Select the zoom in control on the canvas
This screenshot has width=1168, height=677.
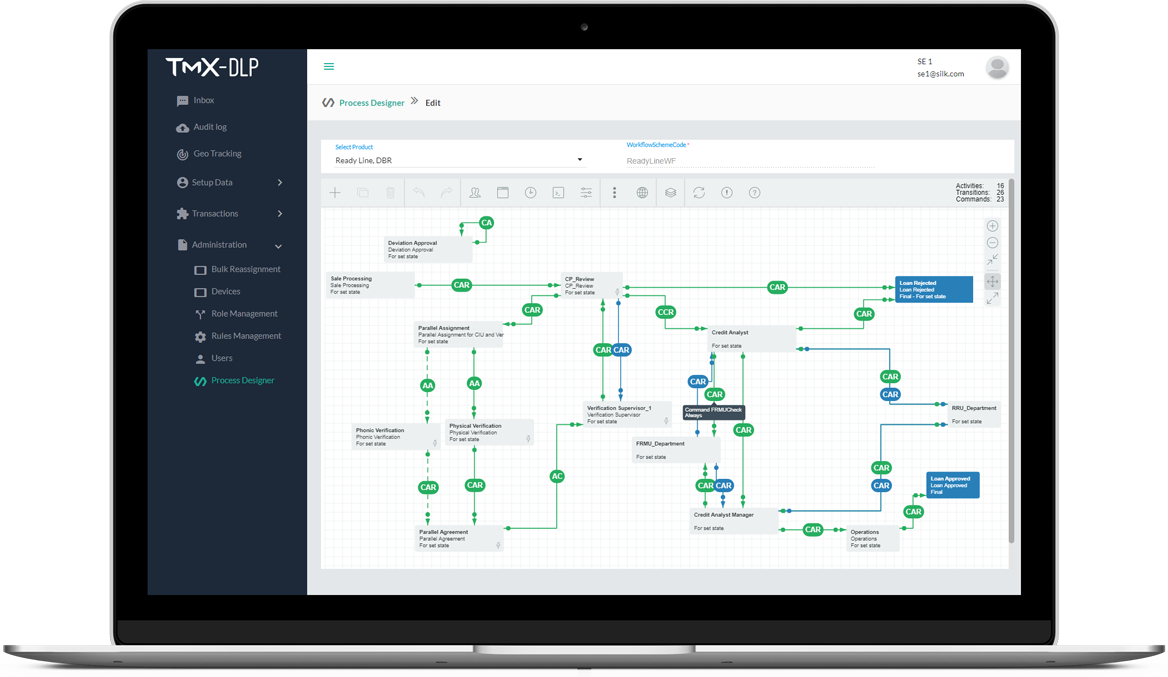pos(992,226)
